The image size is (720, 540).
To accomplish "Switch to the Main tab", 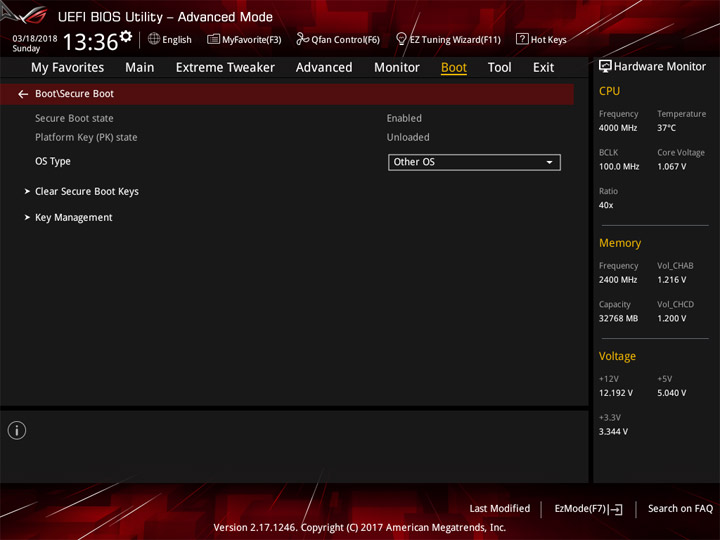I will tap(140, 68).
